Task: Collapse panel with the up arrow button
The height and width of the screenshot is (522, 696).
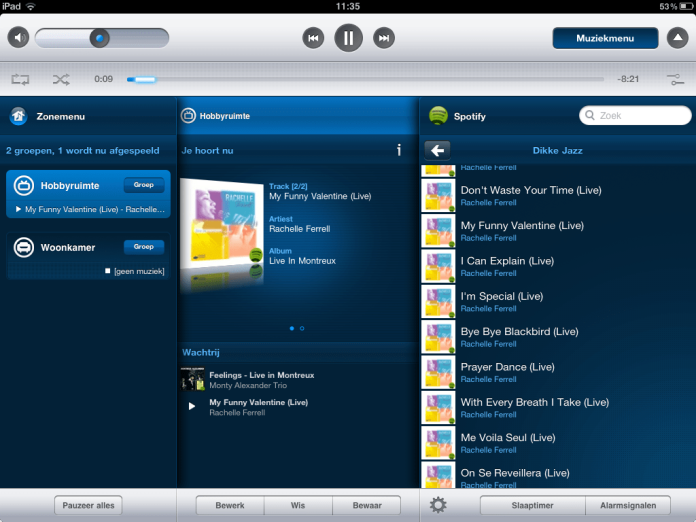Action: 677,38
